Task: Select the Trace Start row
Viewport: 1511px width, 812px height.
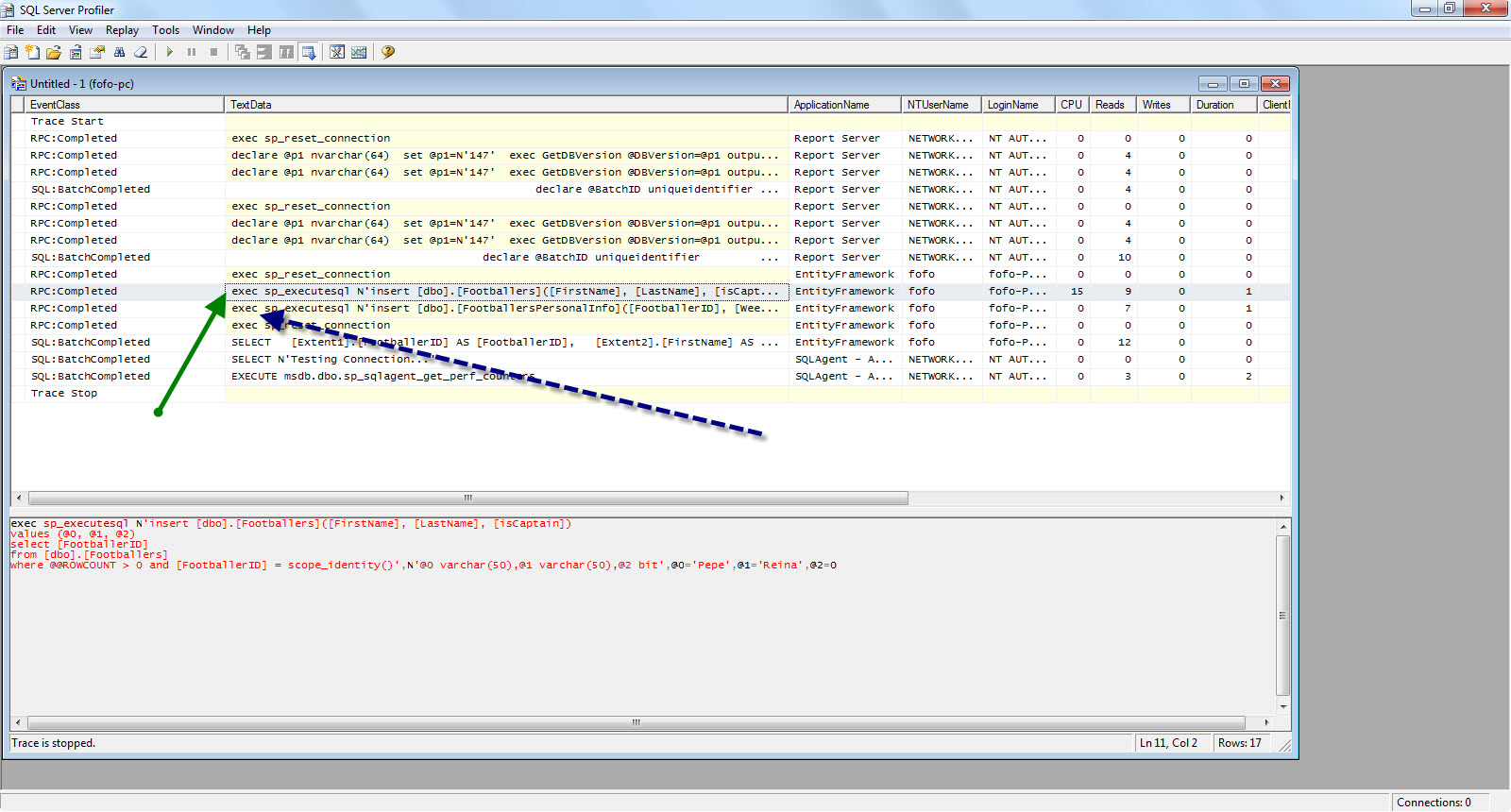Action: (651, 122)
